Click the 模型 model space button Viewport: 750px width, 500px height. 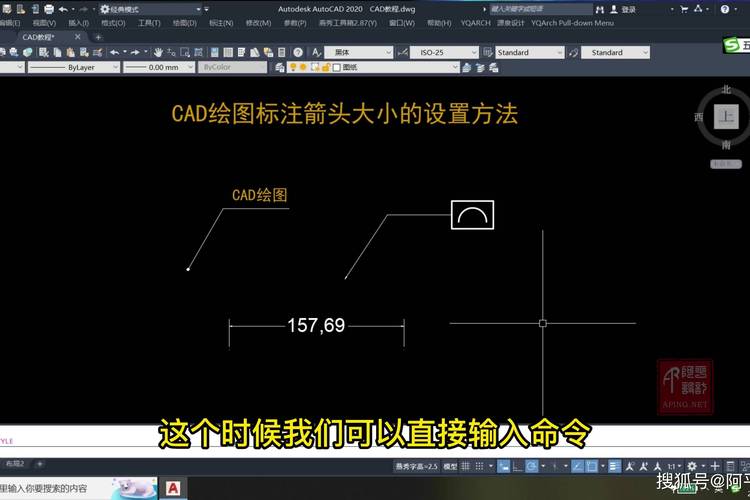pos(450,466)
